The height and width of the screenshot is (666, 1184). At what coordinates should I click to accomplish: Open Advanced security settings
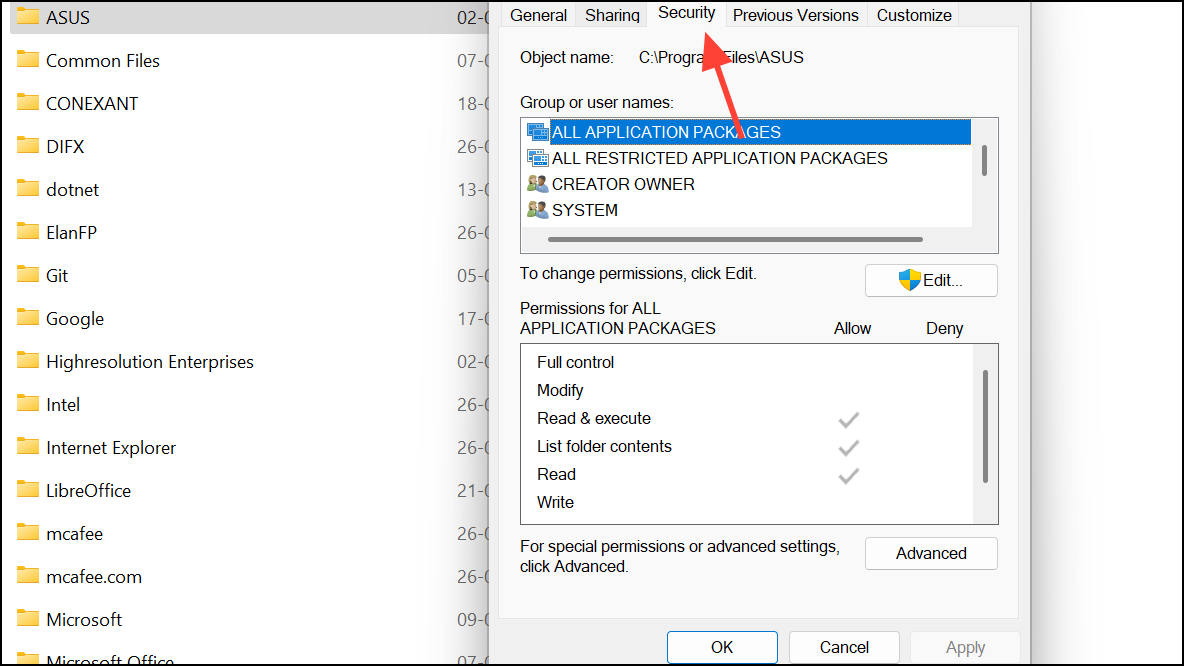[x=931, y=553]
